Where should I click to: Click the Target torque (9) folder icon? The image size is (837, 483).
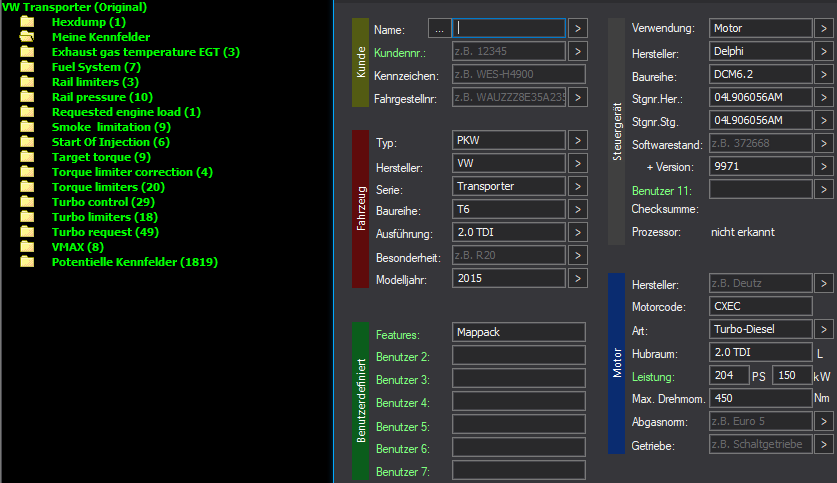27,156
